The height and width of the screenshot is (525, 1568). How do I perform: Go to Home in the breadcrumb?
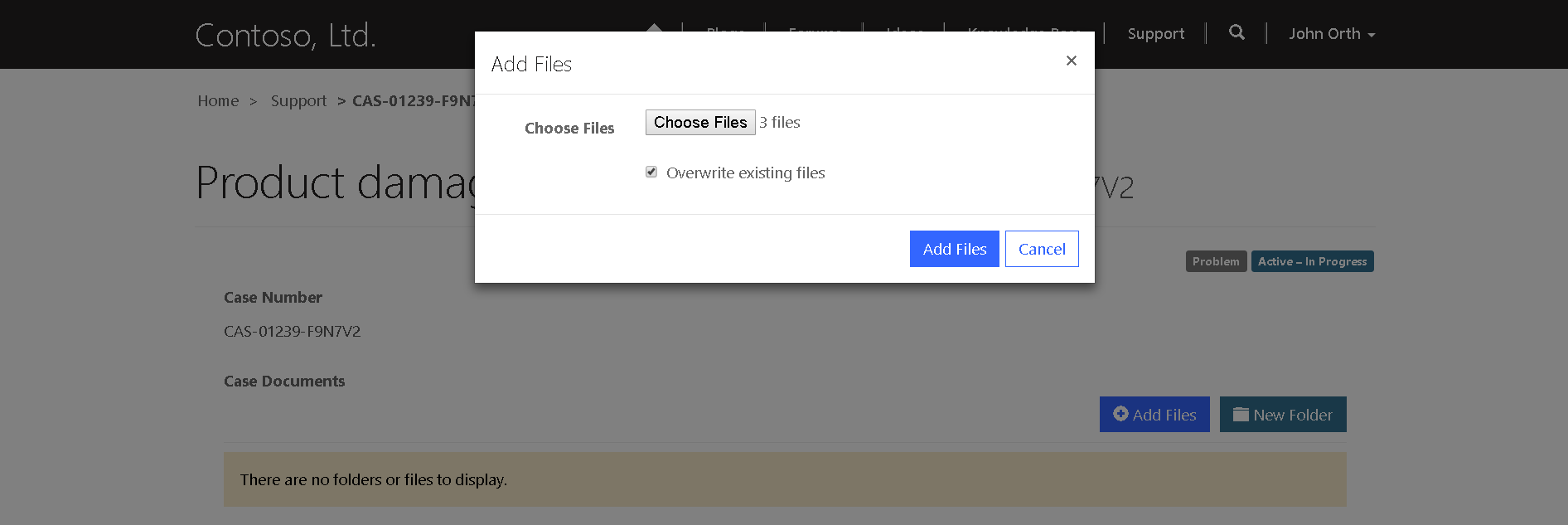[x=218, y=100]
